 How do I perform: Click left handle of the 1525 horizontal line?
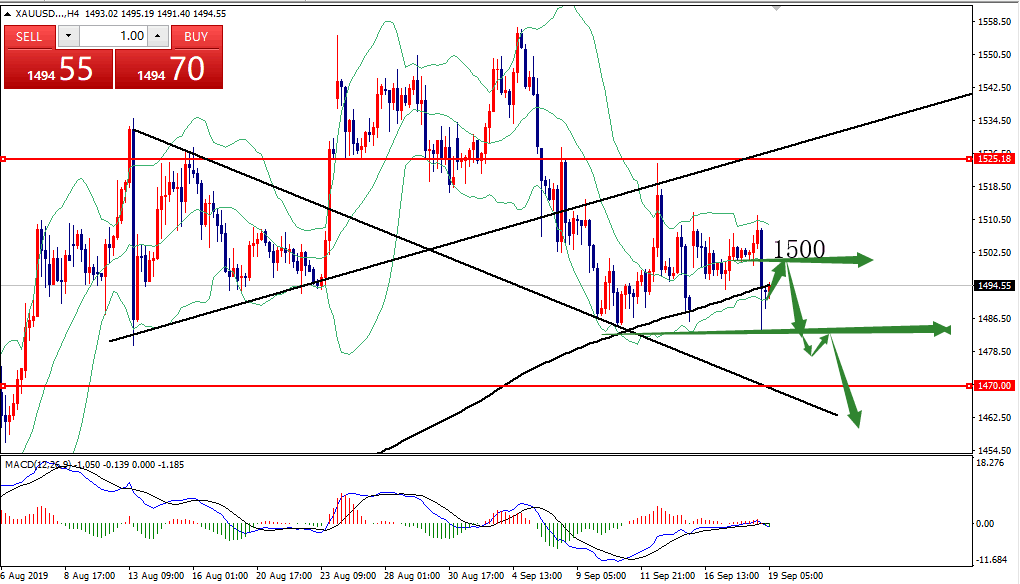[4, 159]
